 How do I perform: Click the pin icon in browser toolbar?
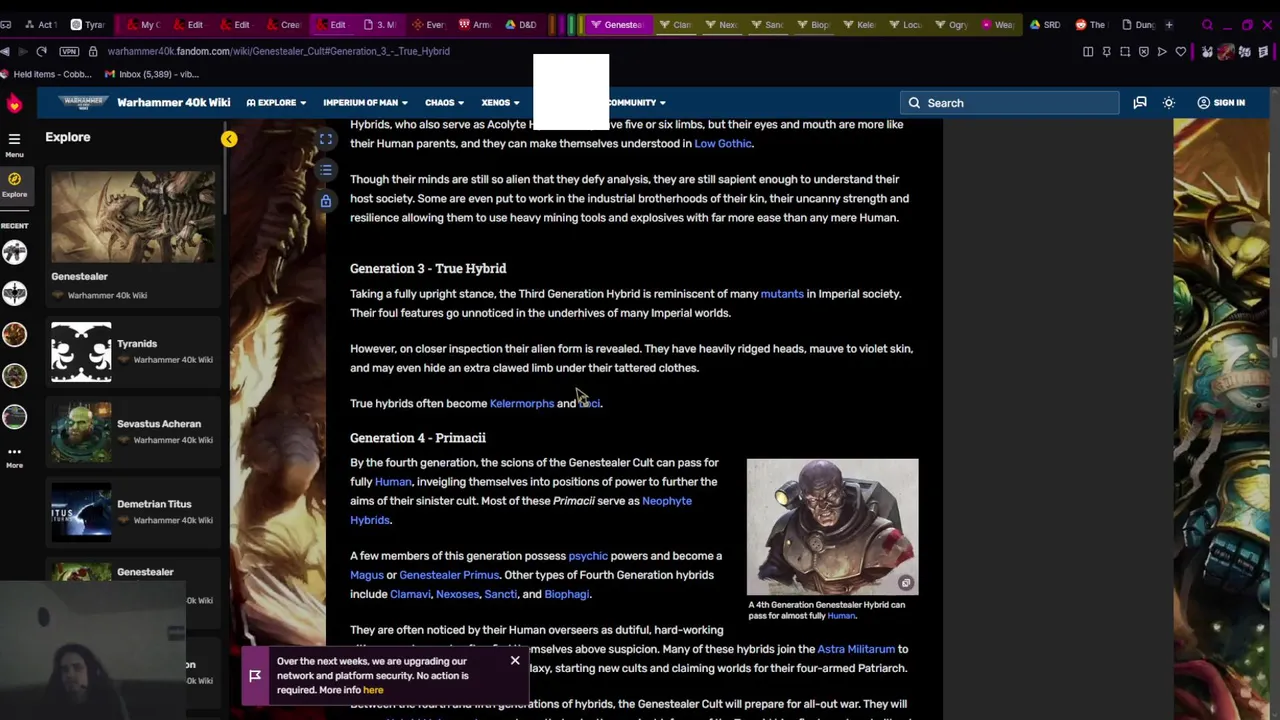tap(1107, 52)
